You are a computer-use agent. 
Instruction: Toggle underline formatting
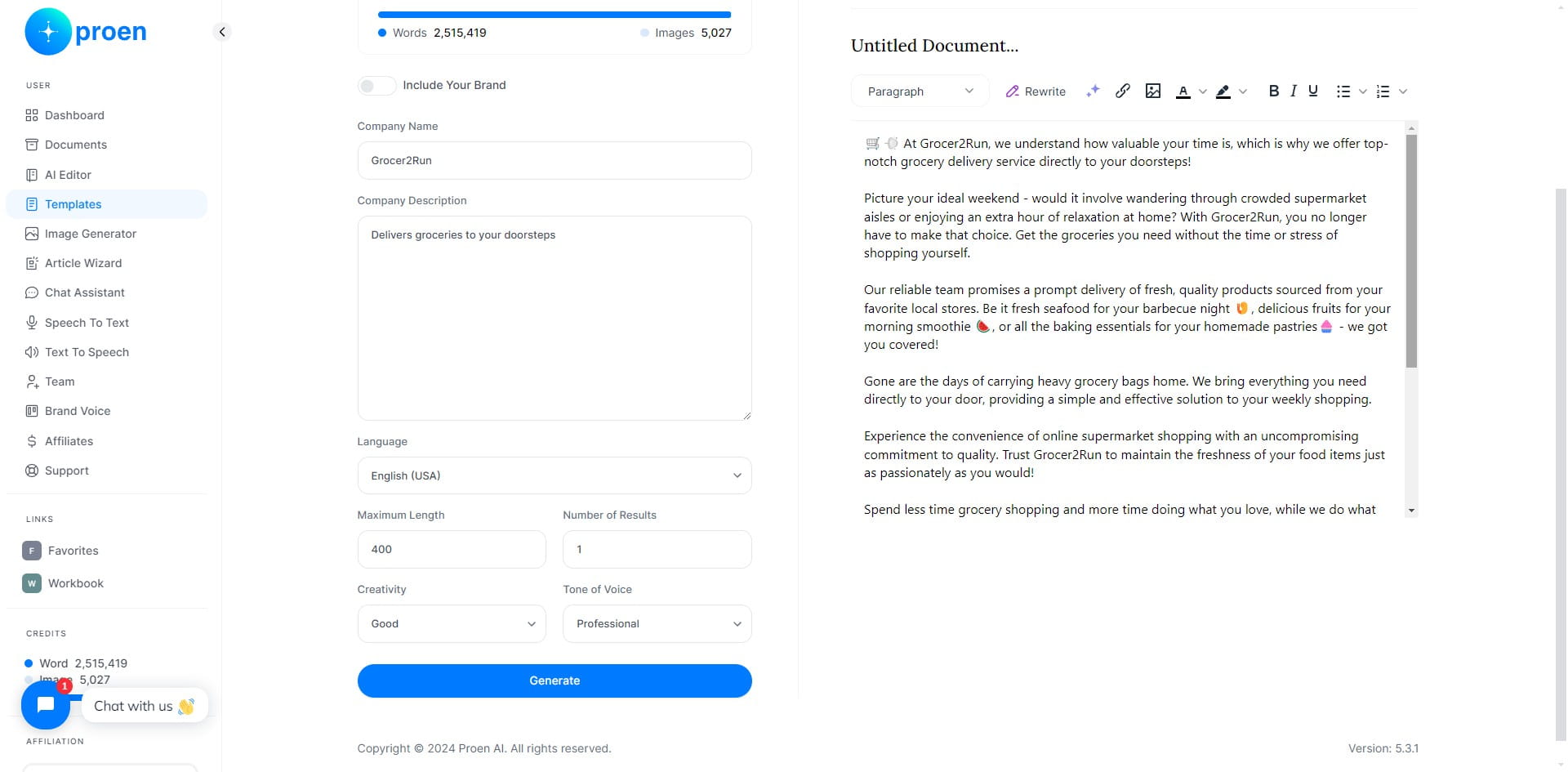pyautogui.click(x=1313, y=91)
